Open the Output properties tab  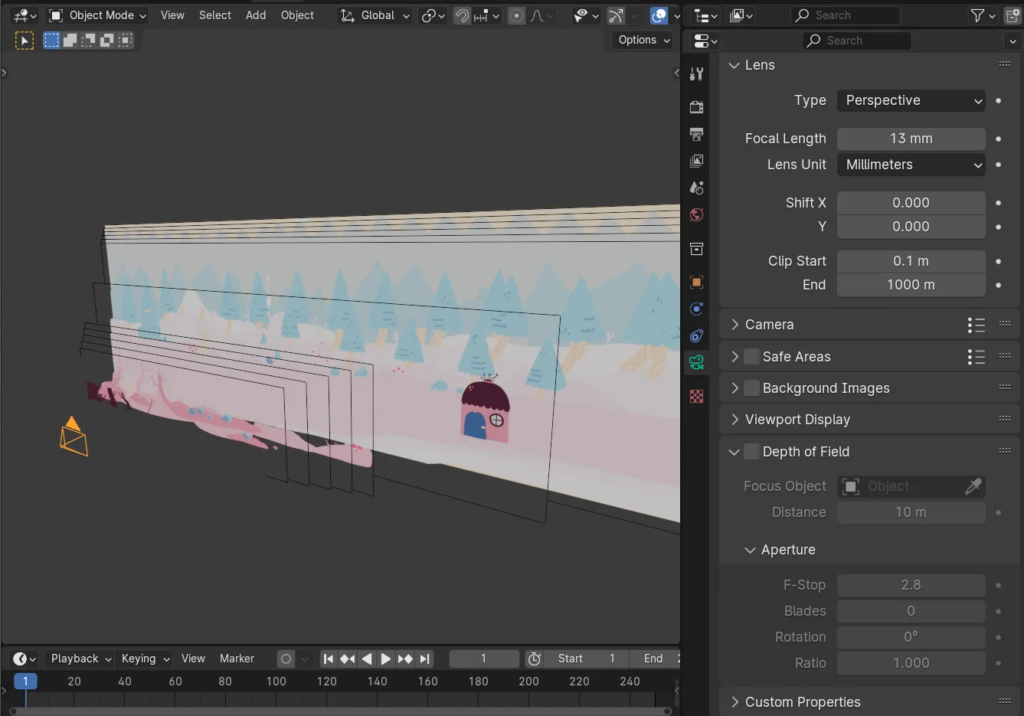click(697, 134)
